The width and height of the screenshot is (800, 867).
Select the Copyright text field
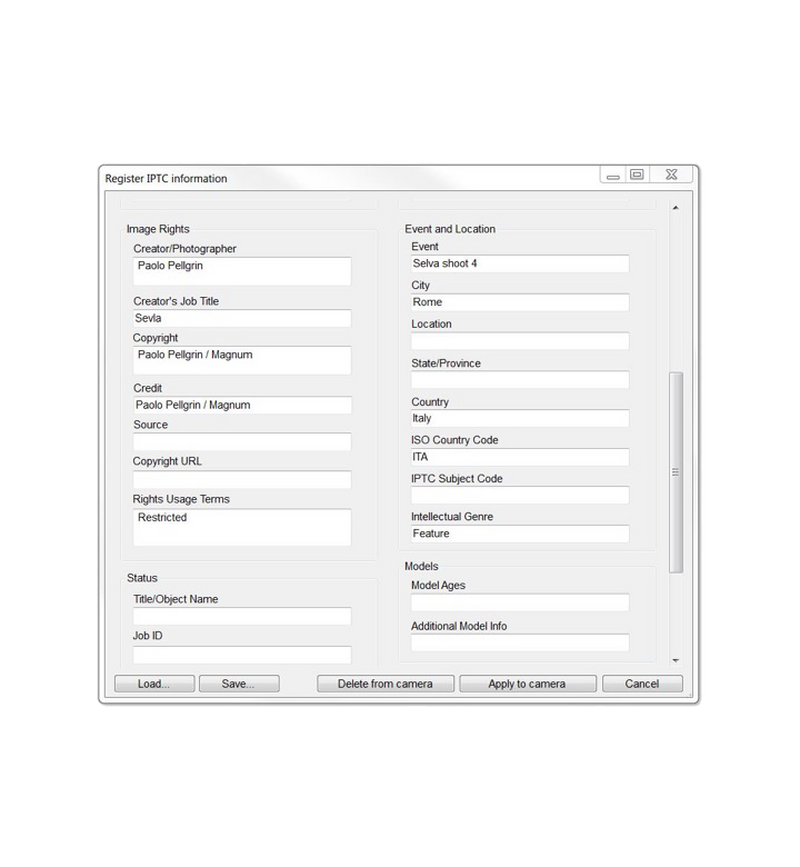tap(242, 360)
